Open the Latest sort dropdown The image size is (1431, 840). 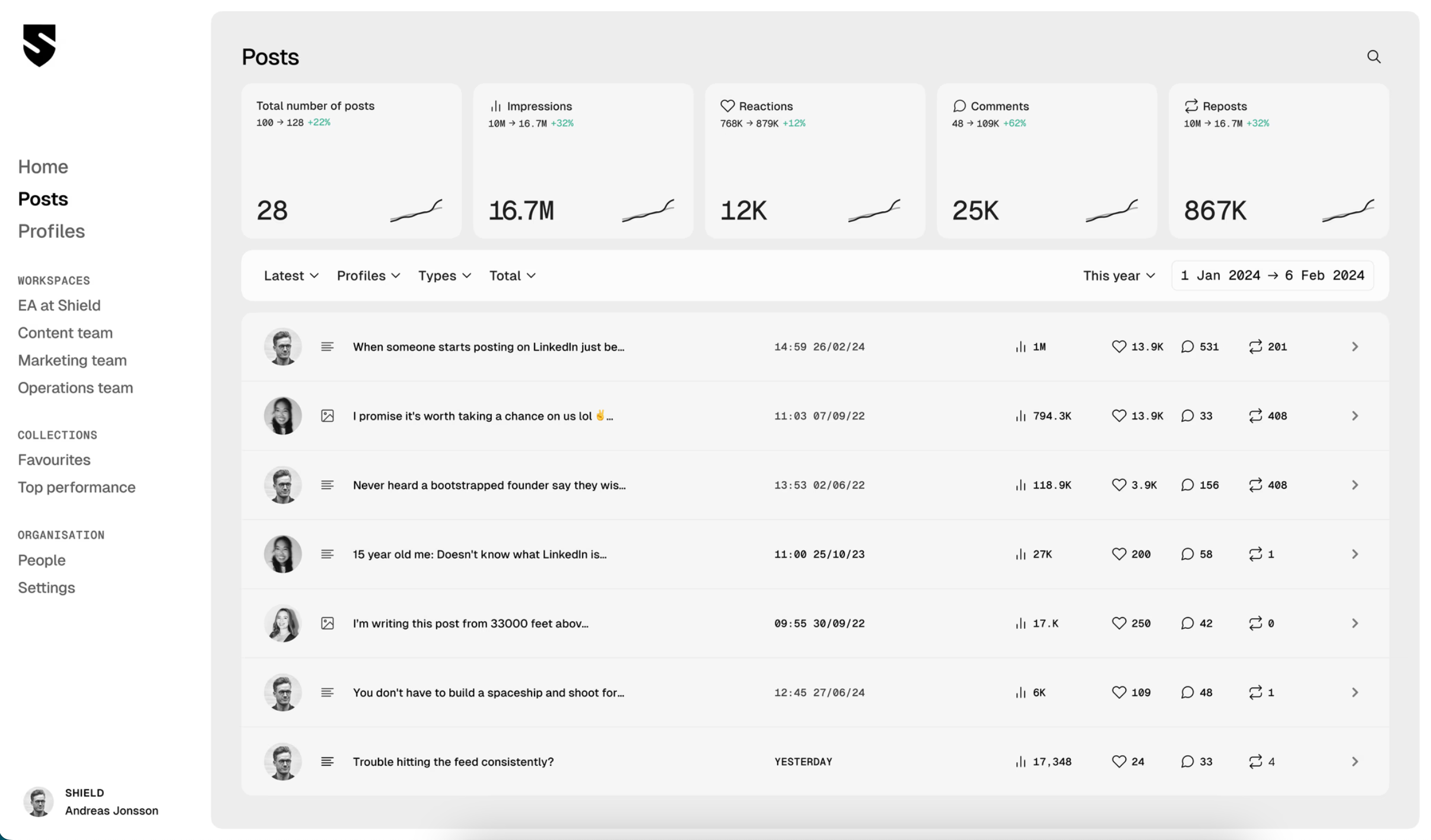coord(291,276)
